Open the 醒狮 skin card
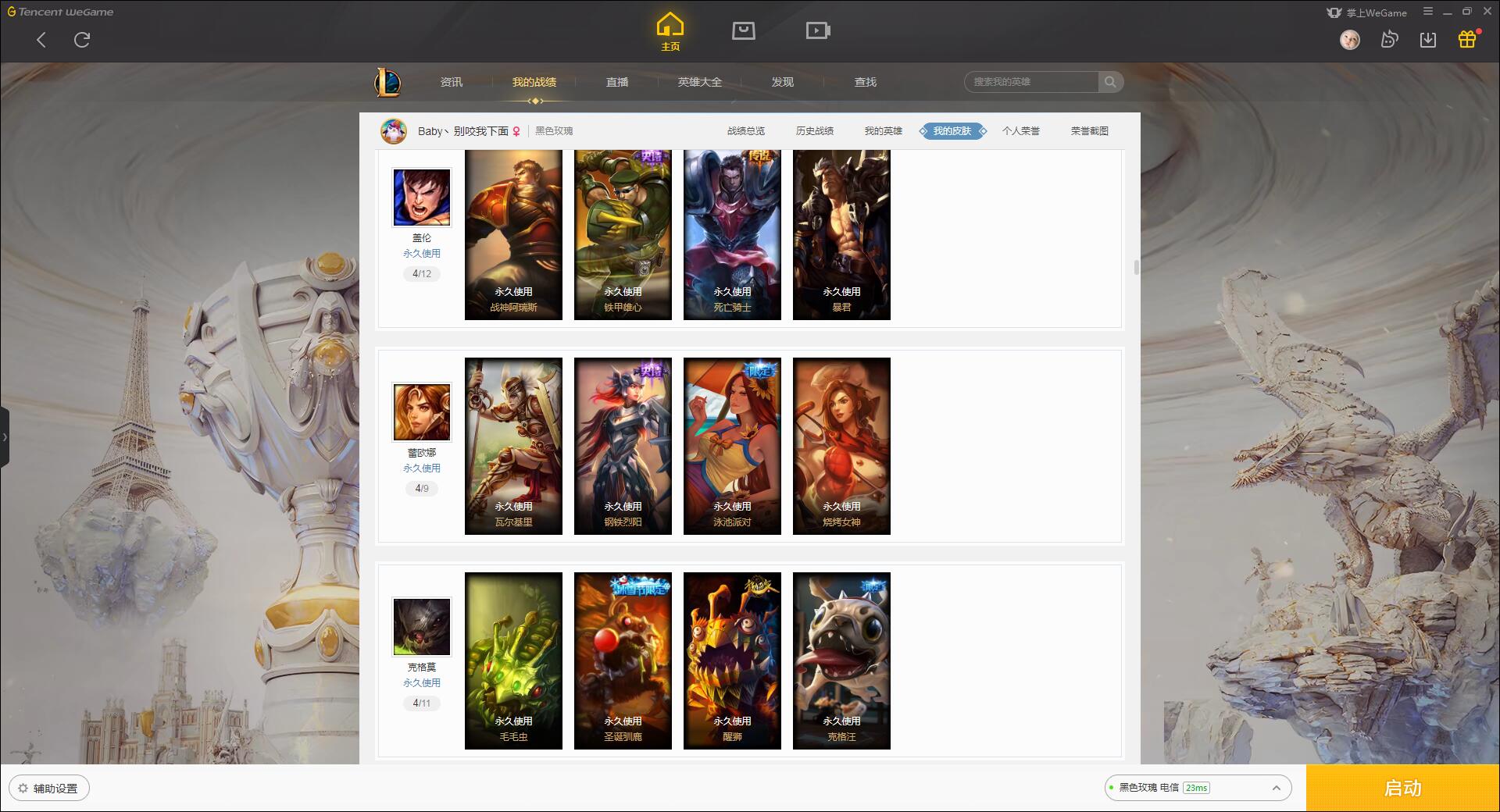The image size is (1500, 812). click(x=732, y=661)
